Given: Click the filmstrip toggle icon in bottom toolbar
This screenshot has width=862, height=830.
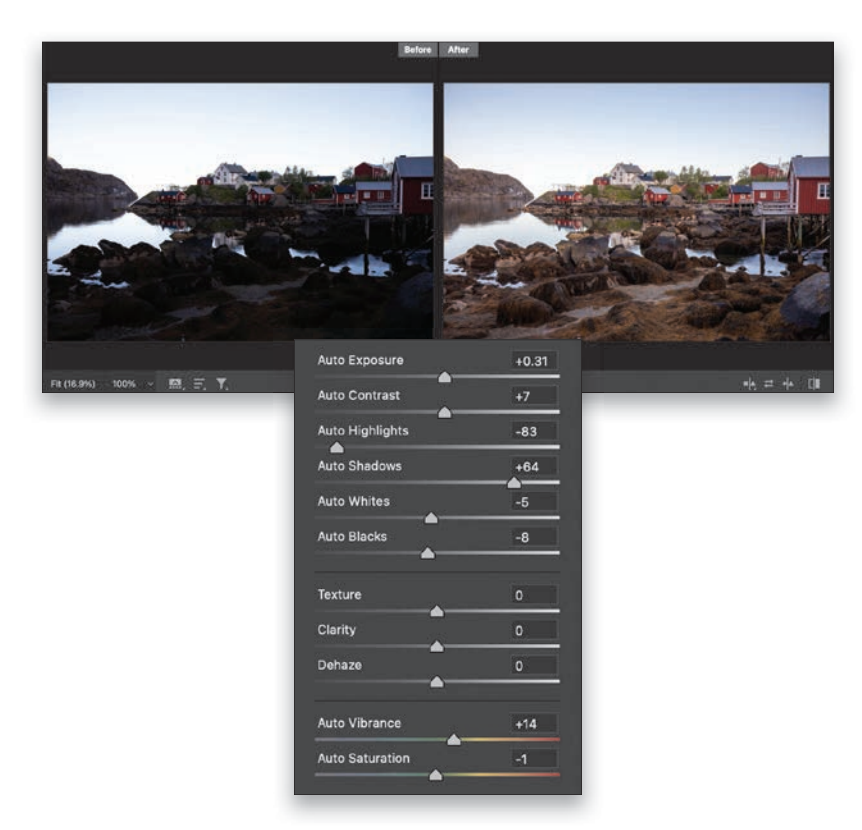Looking at the screenshot, I should click(x=176, y=383).
